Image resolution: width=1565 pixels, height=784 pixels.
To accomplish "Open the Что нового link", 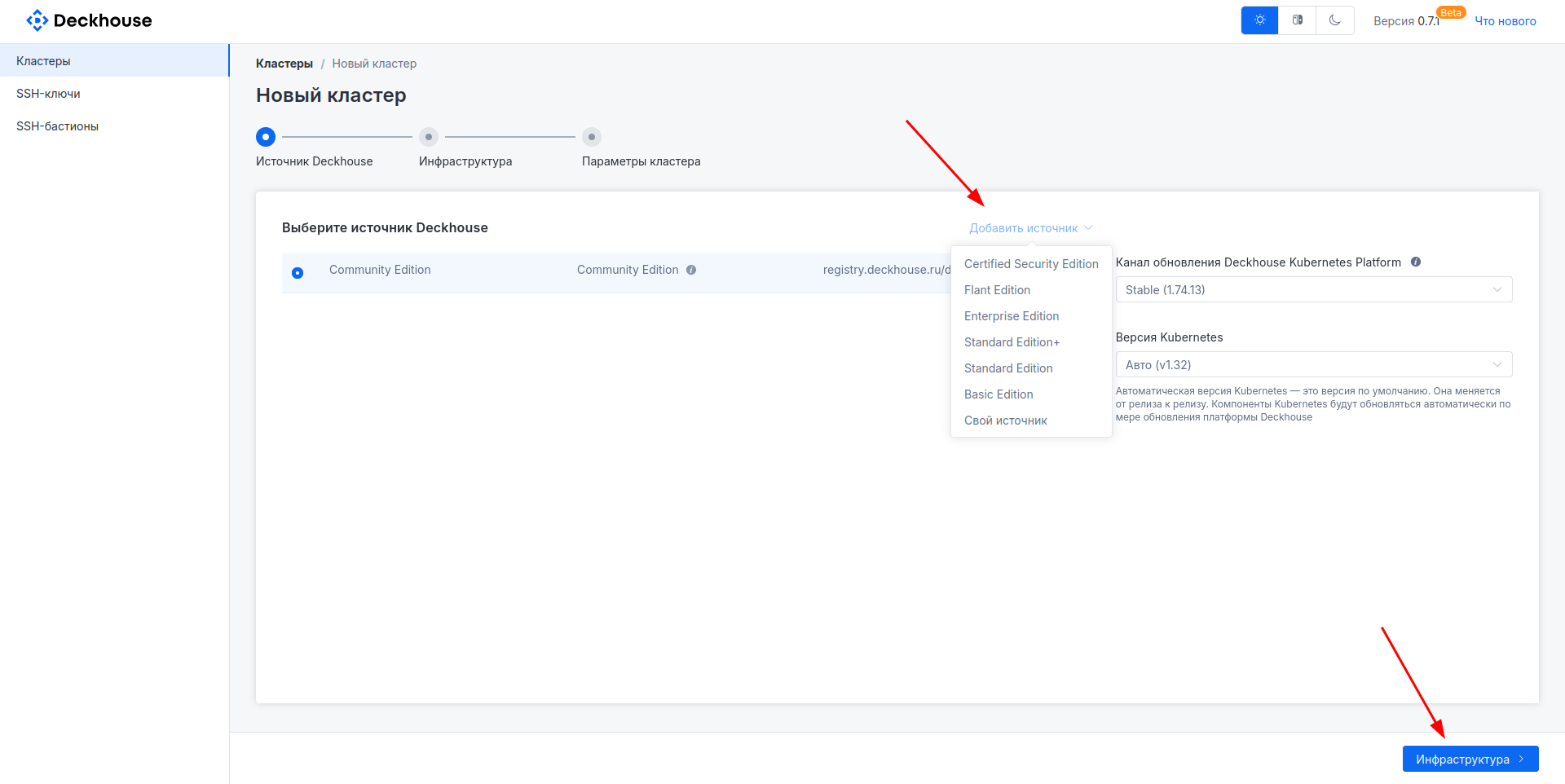I will (1505, 21).
